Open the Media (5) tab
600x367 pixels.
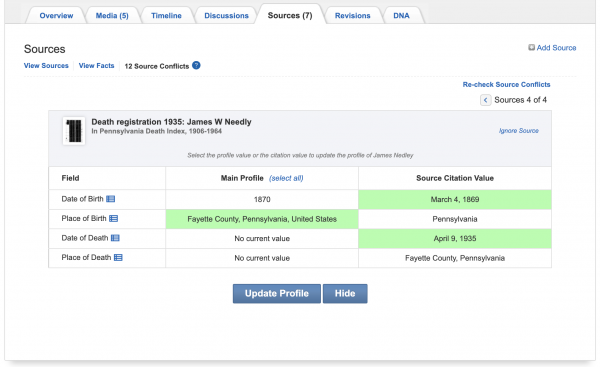112,16
